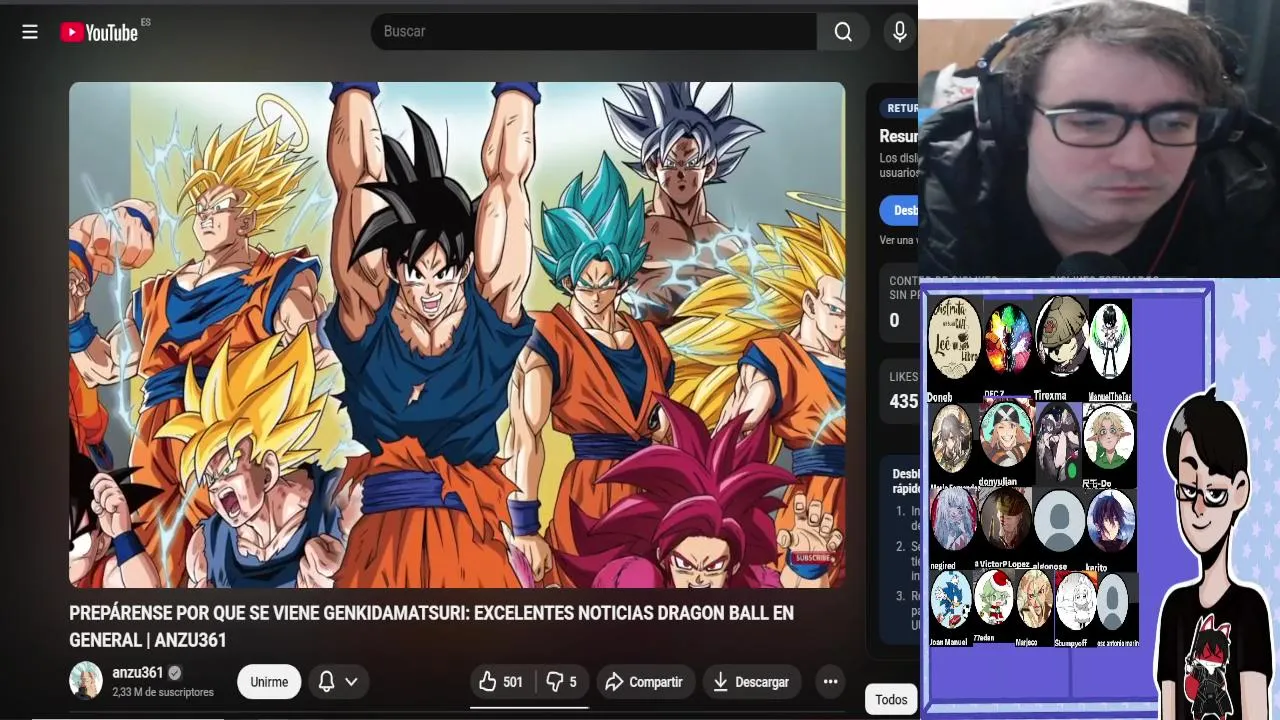Select the RETUR badge in side panel
The height and width of the screenshot is (720, 1280).
[900, 108]
